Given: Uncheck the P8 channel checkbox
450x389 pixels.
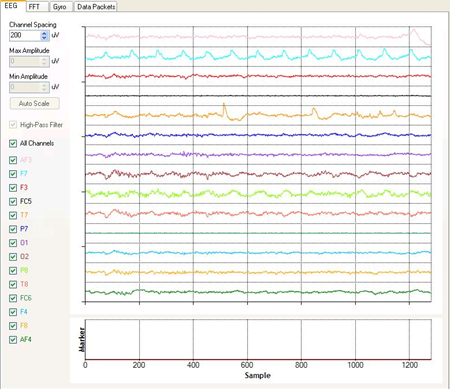Looking at the screenshot, I should point(13,270).
